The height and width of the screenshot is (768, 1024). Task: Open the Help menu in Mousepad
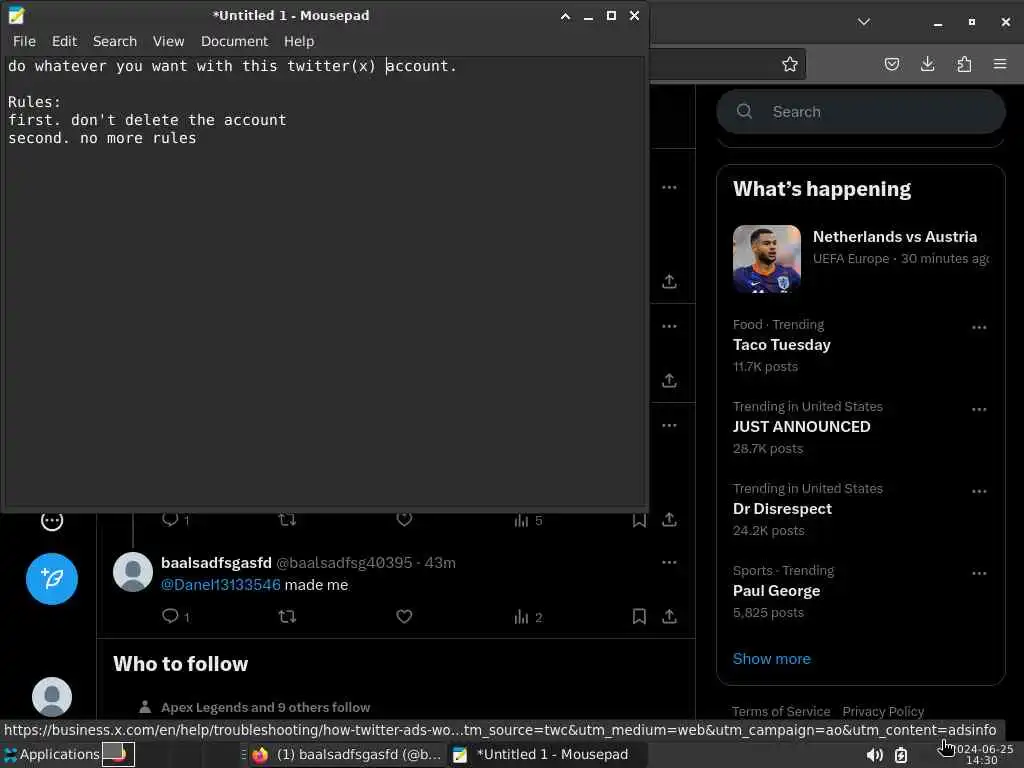click(x=298, y=41)
